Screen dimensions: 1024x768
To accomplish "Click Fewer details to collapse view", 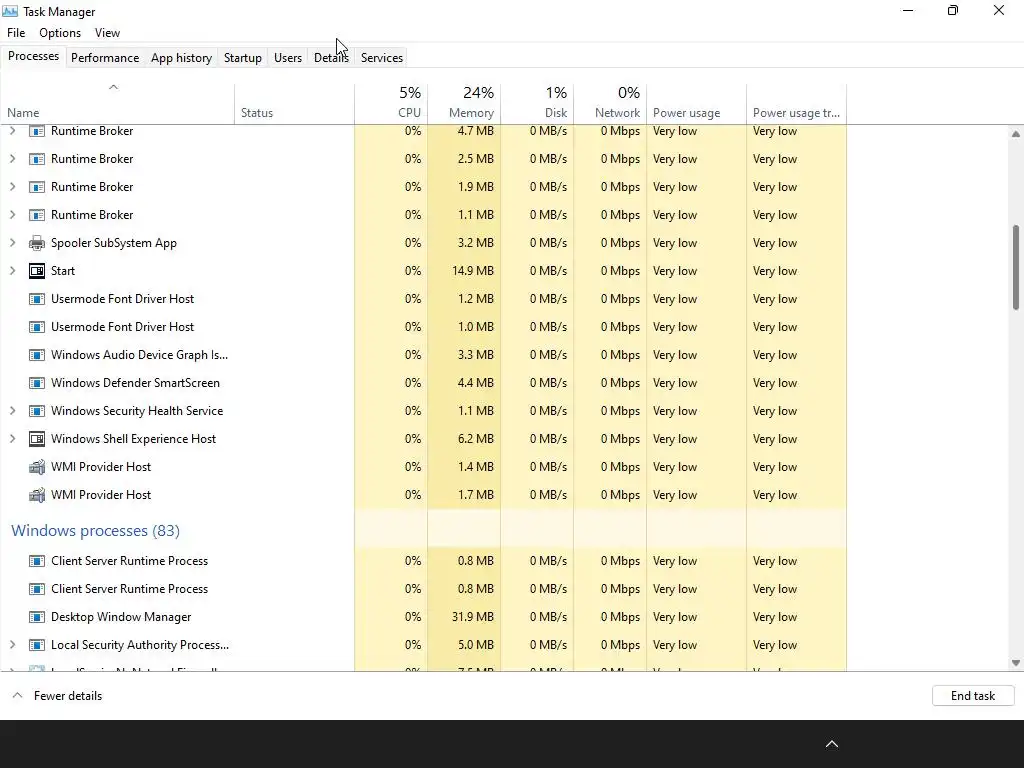I will pyautogui.click(x=68, y=696).
